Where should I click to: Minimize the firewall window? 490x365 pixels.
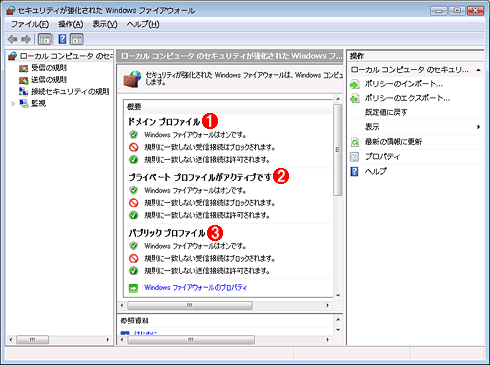coord(439,11)
